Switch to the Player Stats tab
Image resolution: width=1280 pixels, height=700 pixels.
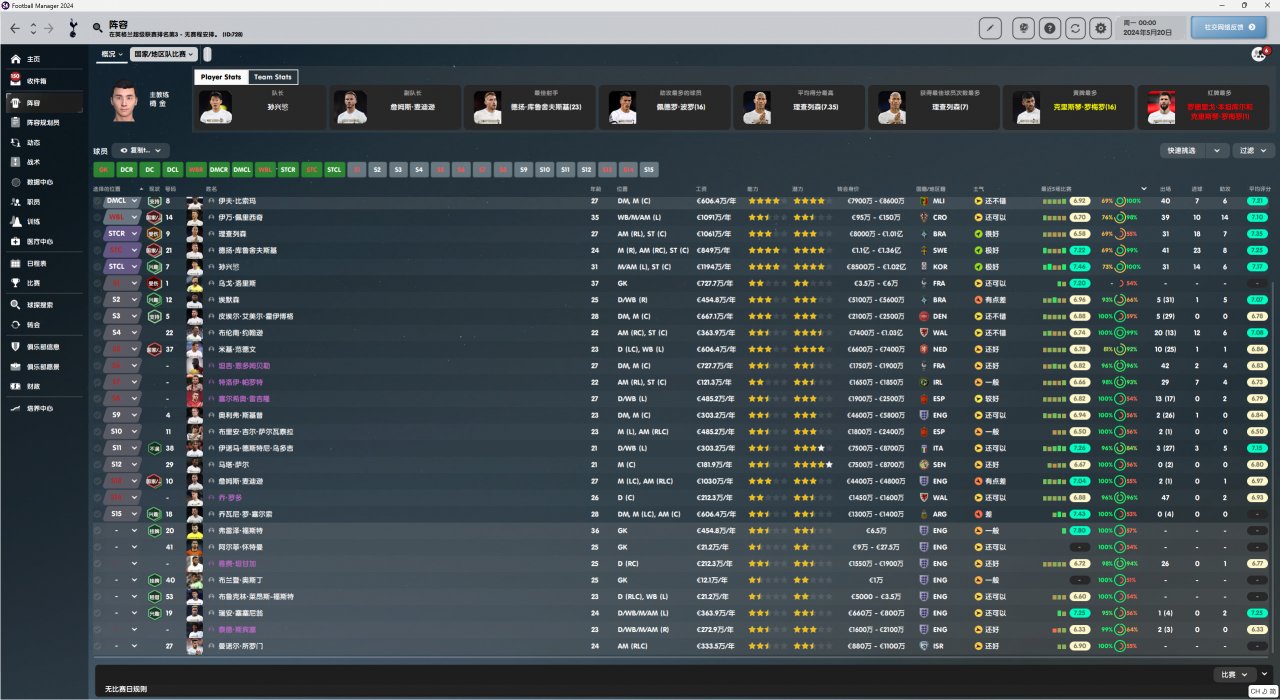click(220, 77)
